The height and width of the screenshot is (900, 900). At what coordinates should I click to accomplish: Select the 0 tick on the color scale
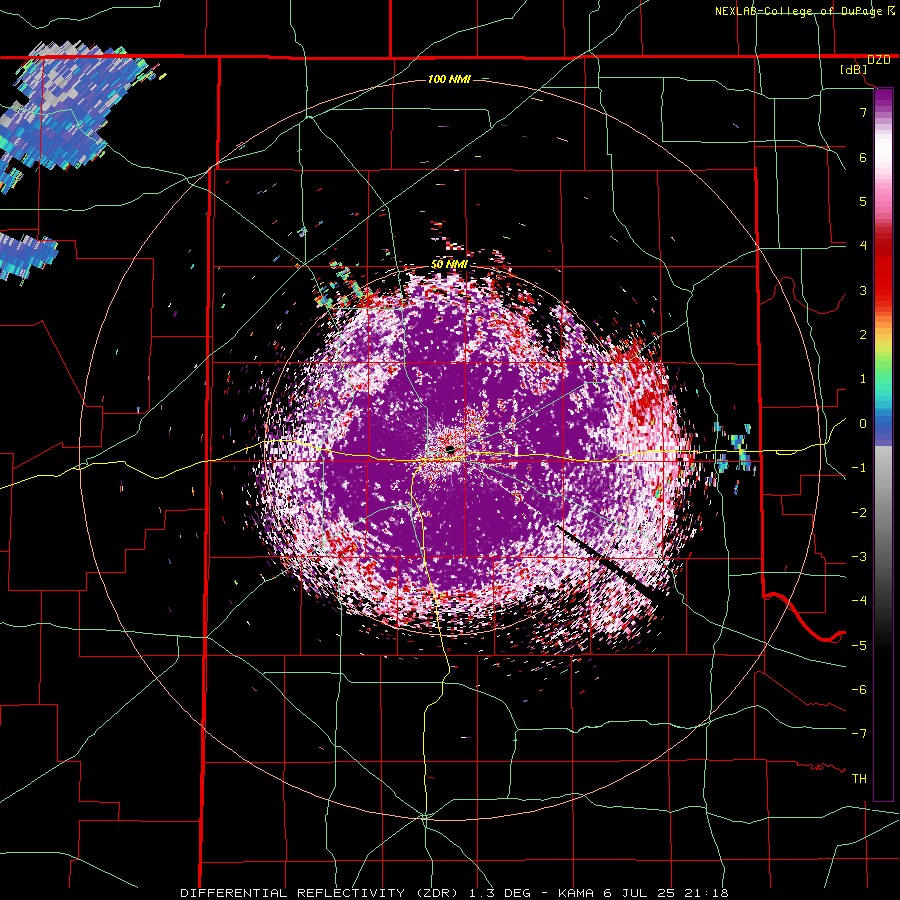[x=863, y=424]
